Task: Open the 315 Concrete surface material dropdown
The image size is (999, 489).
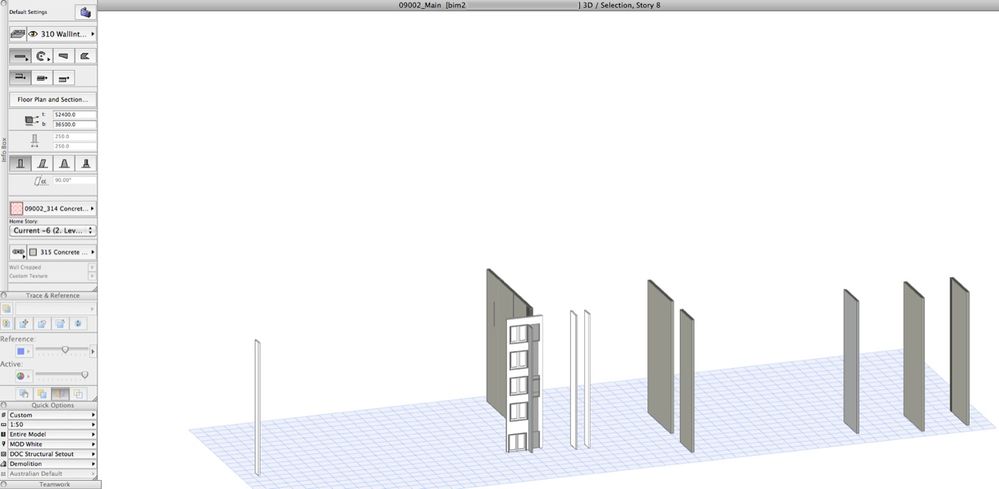Action: click(62, 252)
